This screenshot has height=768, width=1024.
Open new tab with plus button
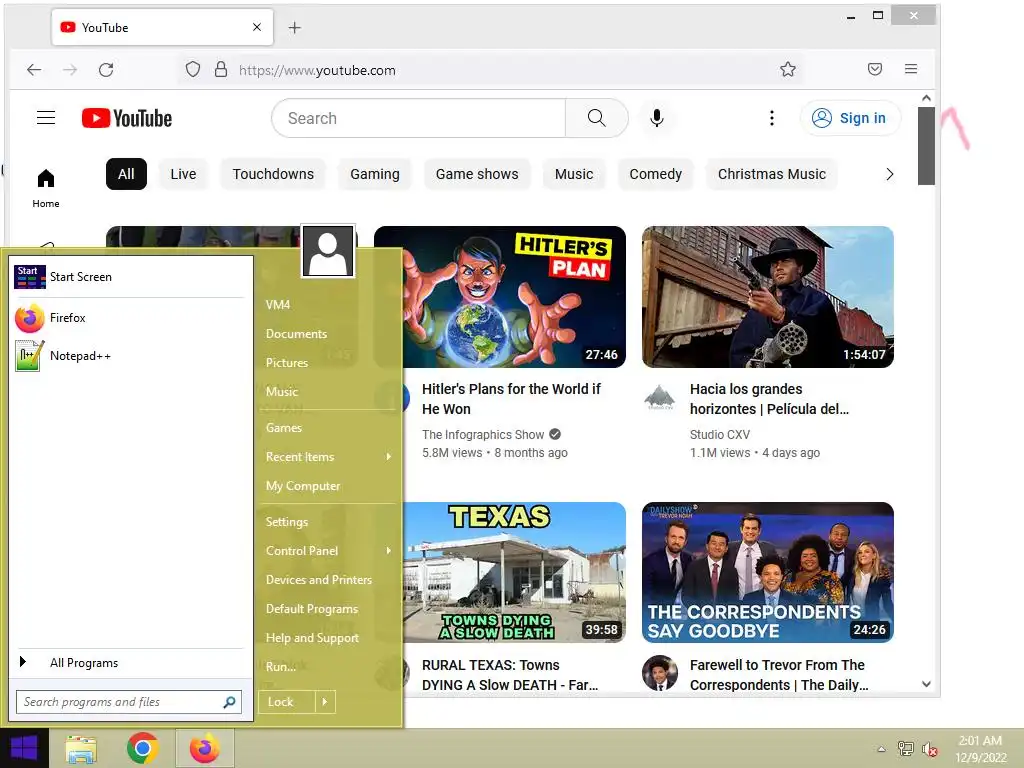coord(295,27)
